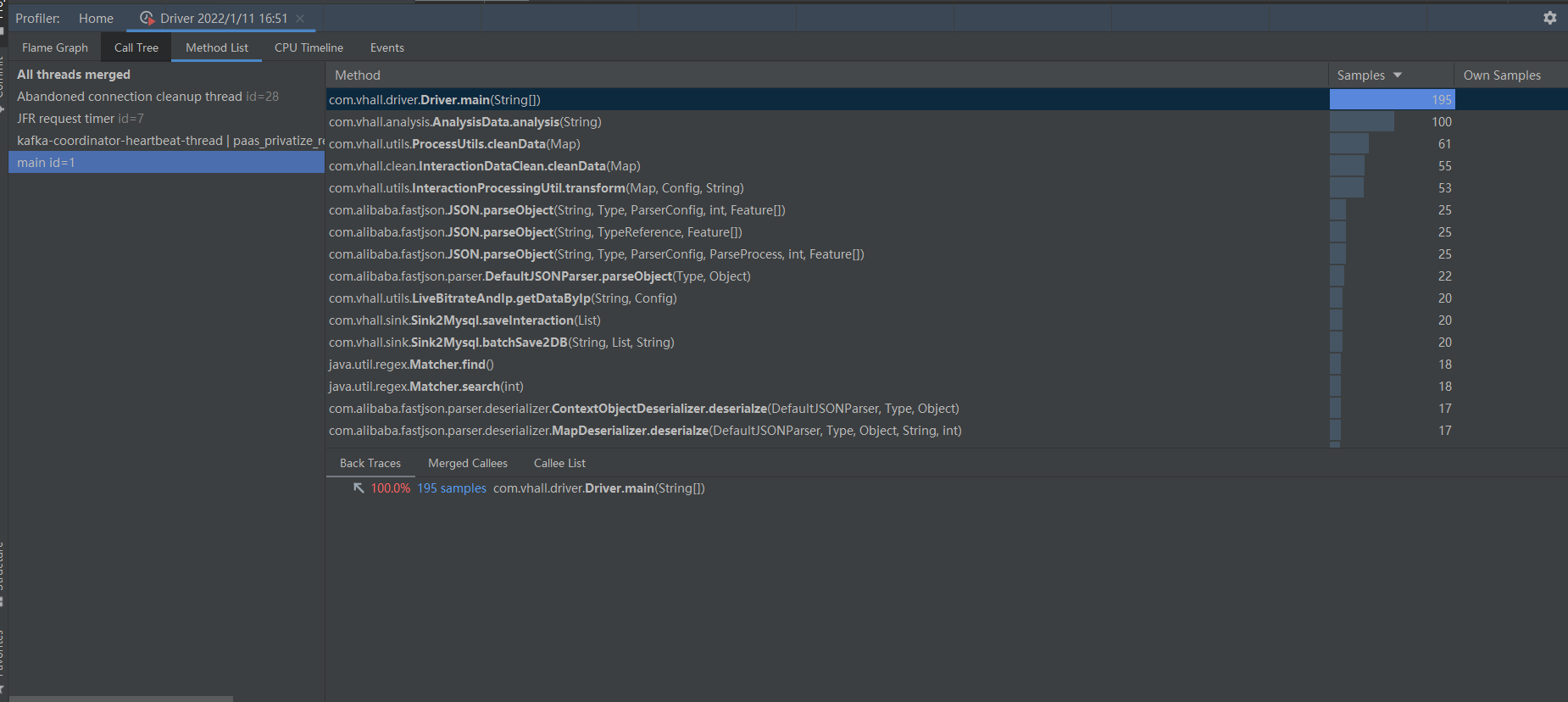The height and width of the screenshot is (702, 1568).
Task: Click the Driver snapshot profiler icon
Action: 147,18
